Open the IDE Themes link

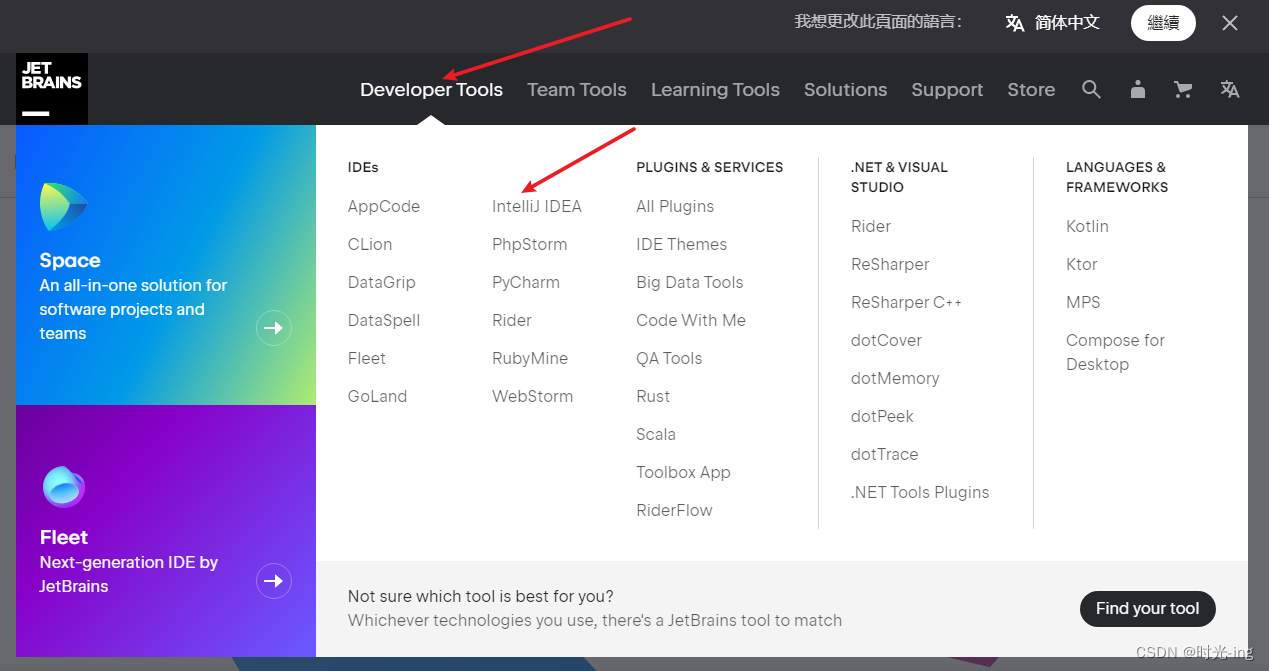click(682, 244)
